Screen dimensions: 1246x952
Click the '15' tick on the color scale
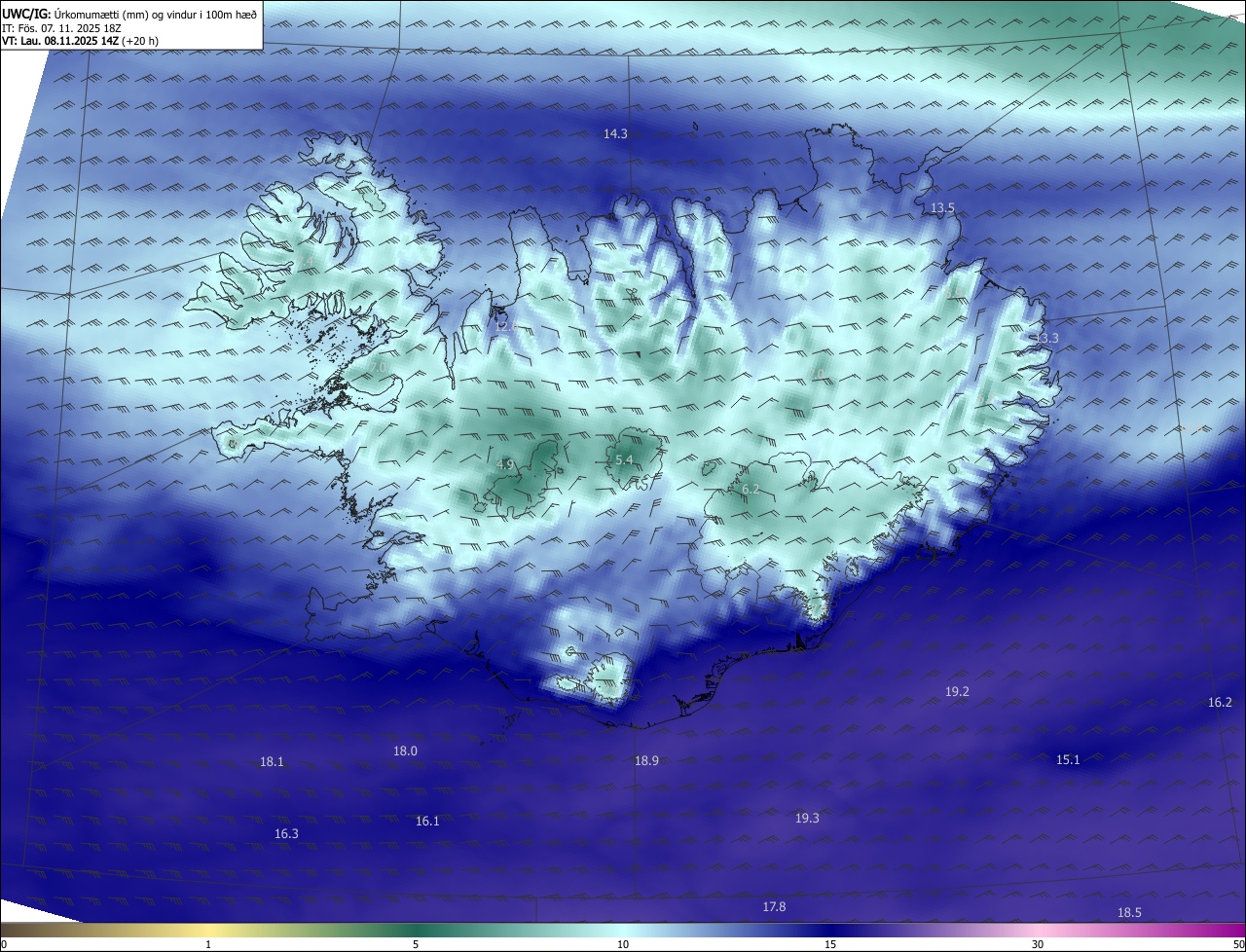tap(830, 944)
